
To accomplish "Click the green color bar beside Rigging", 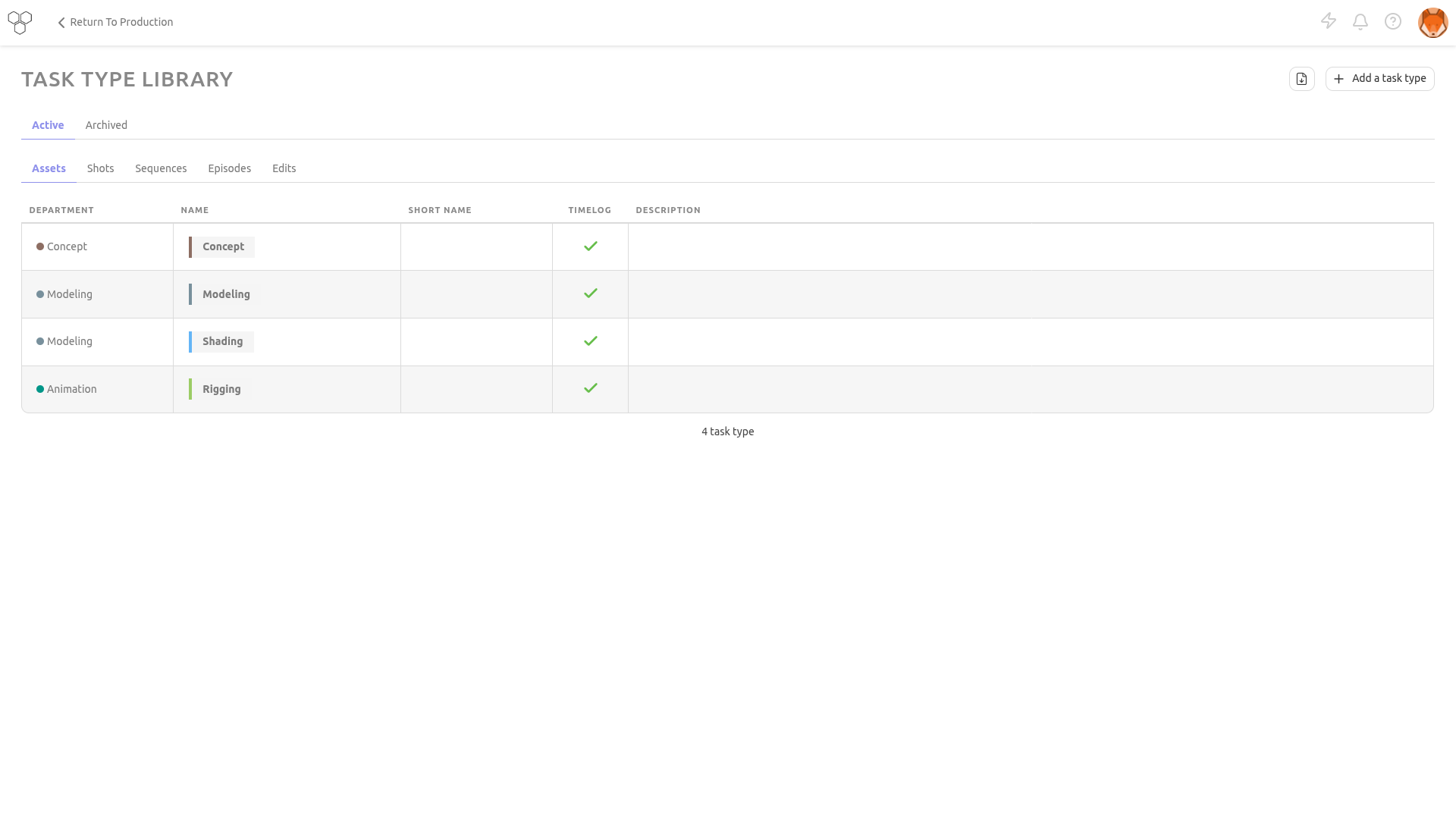I will [x=190, y=389].
